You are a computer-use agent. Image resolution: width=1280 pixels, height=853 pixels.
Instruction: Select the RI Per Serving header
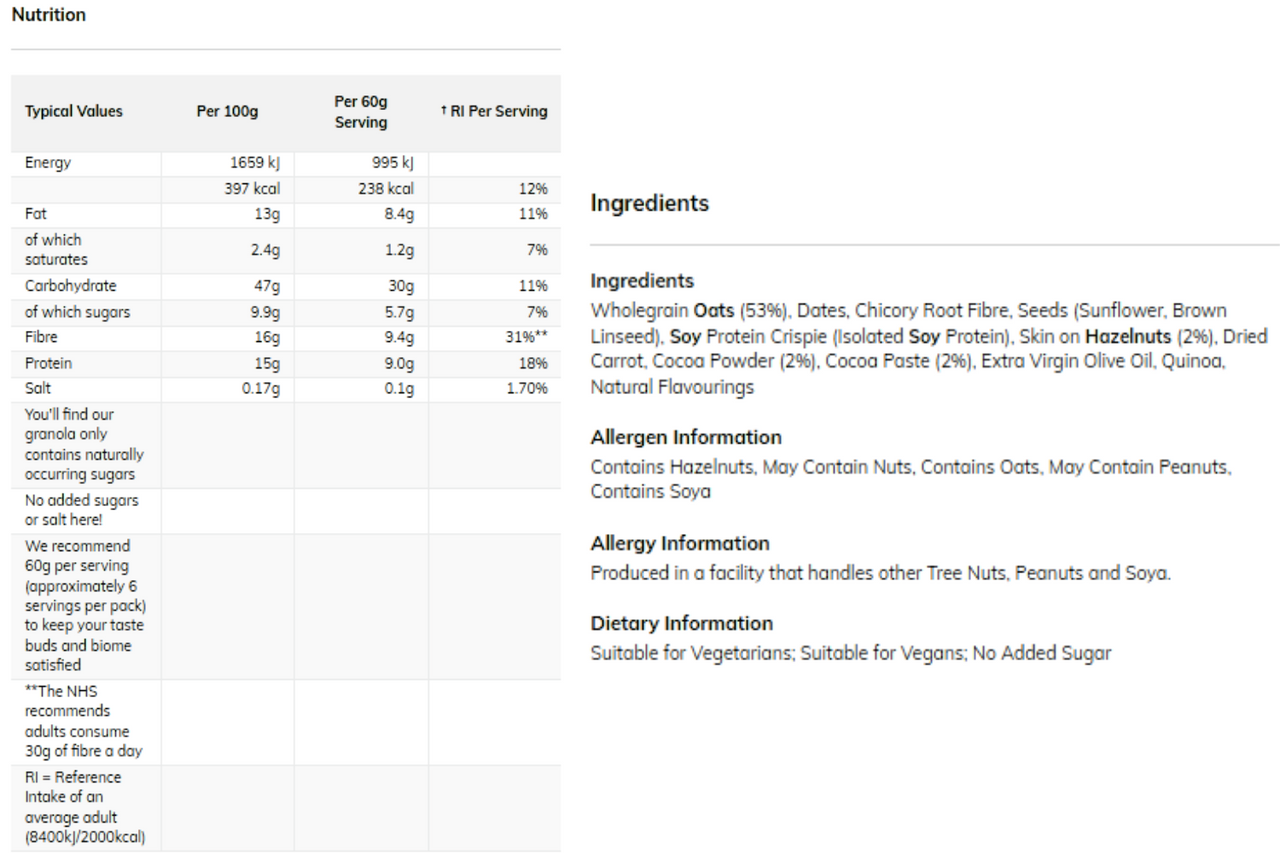494,112
